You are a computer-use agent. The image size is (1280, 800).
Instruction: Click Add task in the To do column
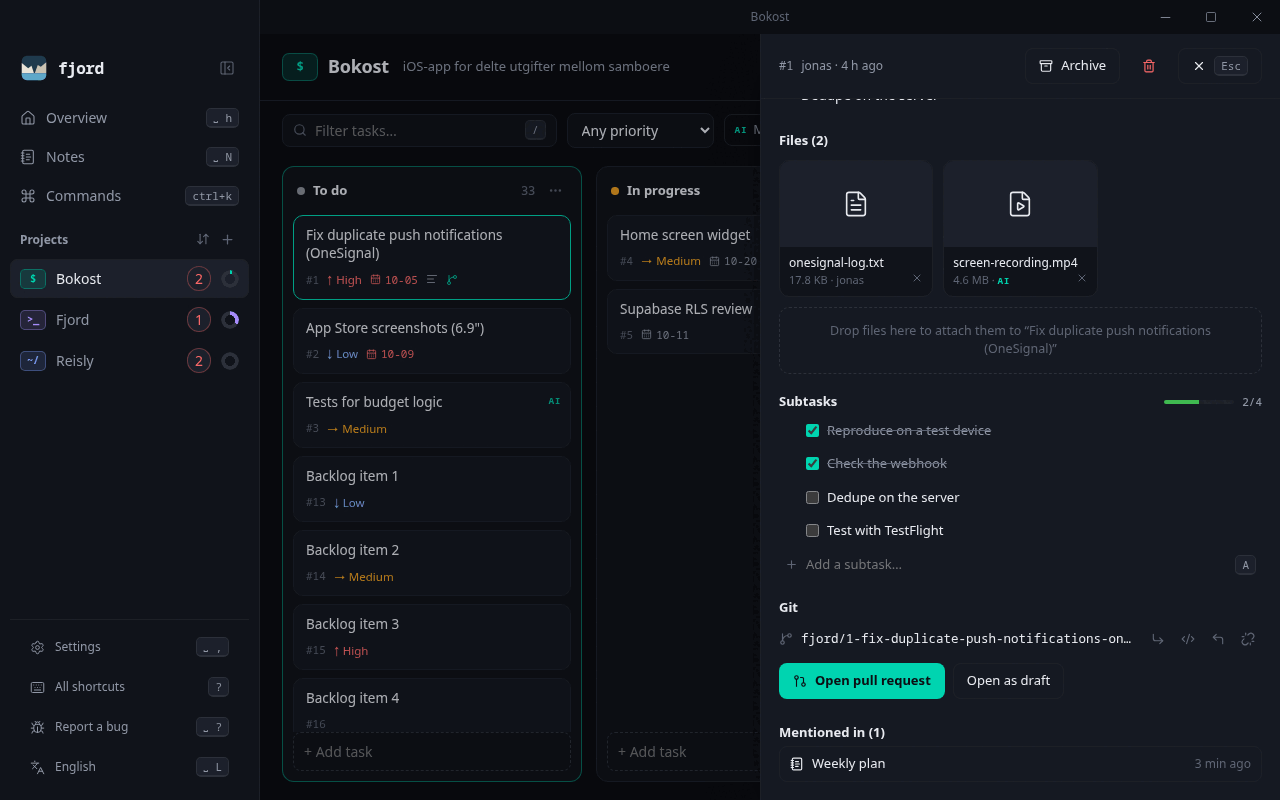pos(432,752)
